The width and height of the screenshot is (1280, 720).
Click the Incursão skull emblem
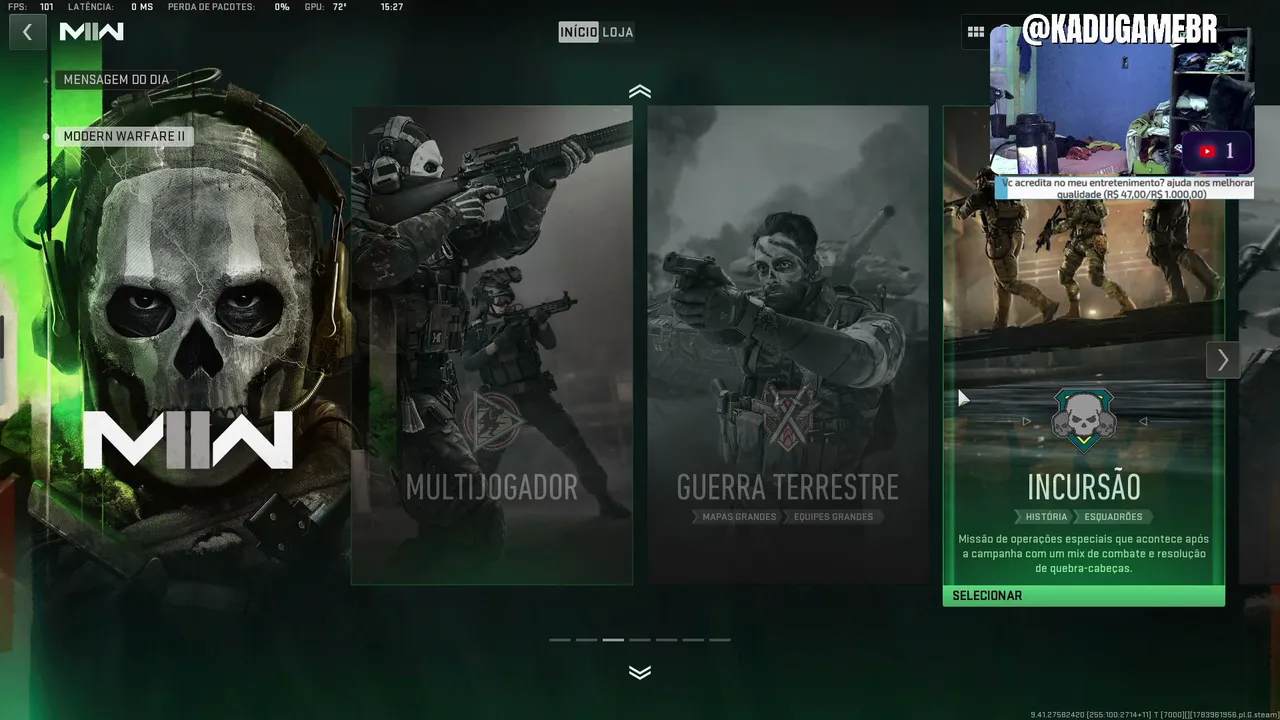1084,420
